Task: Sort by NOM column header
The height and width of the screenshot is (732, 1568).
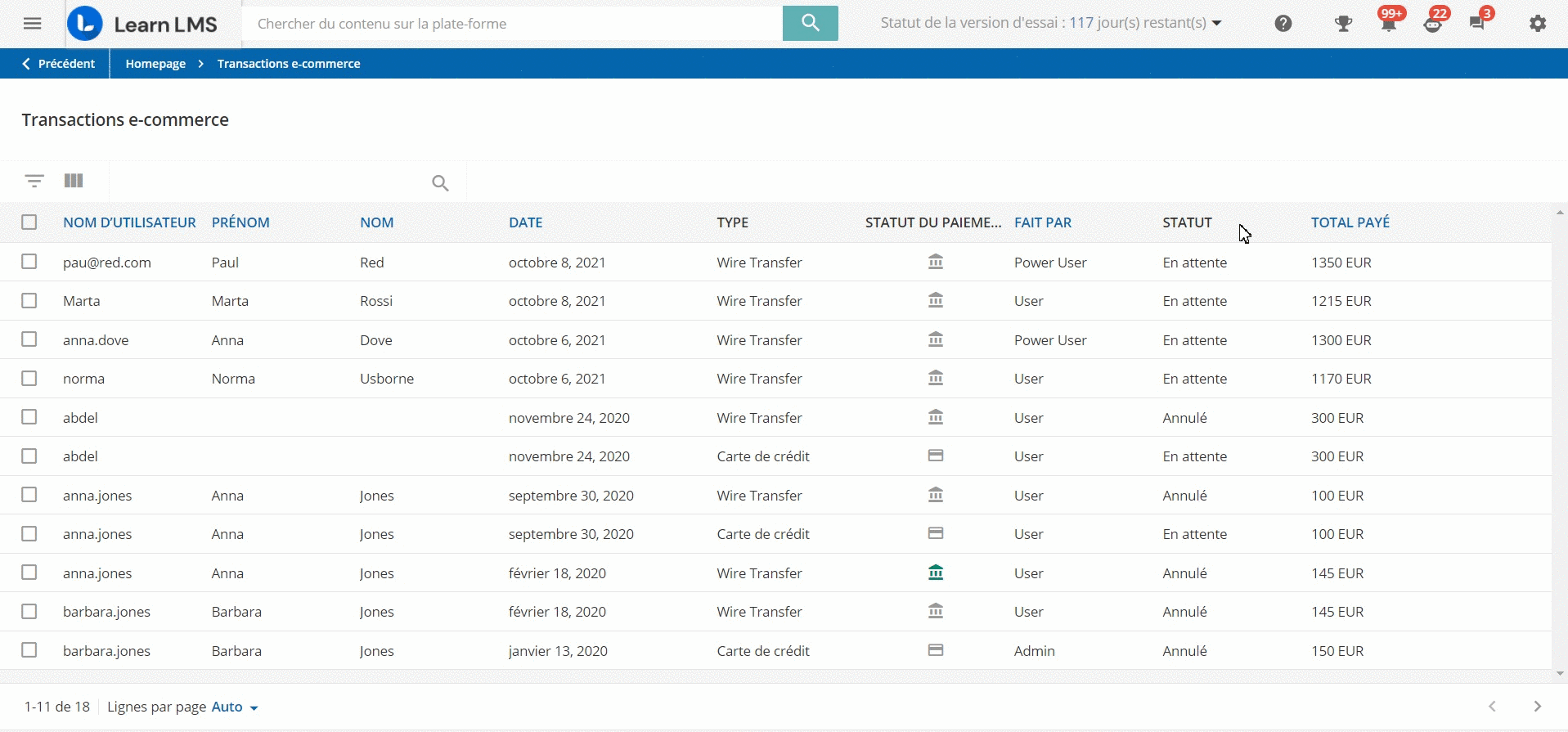Action: point(377,222)
